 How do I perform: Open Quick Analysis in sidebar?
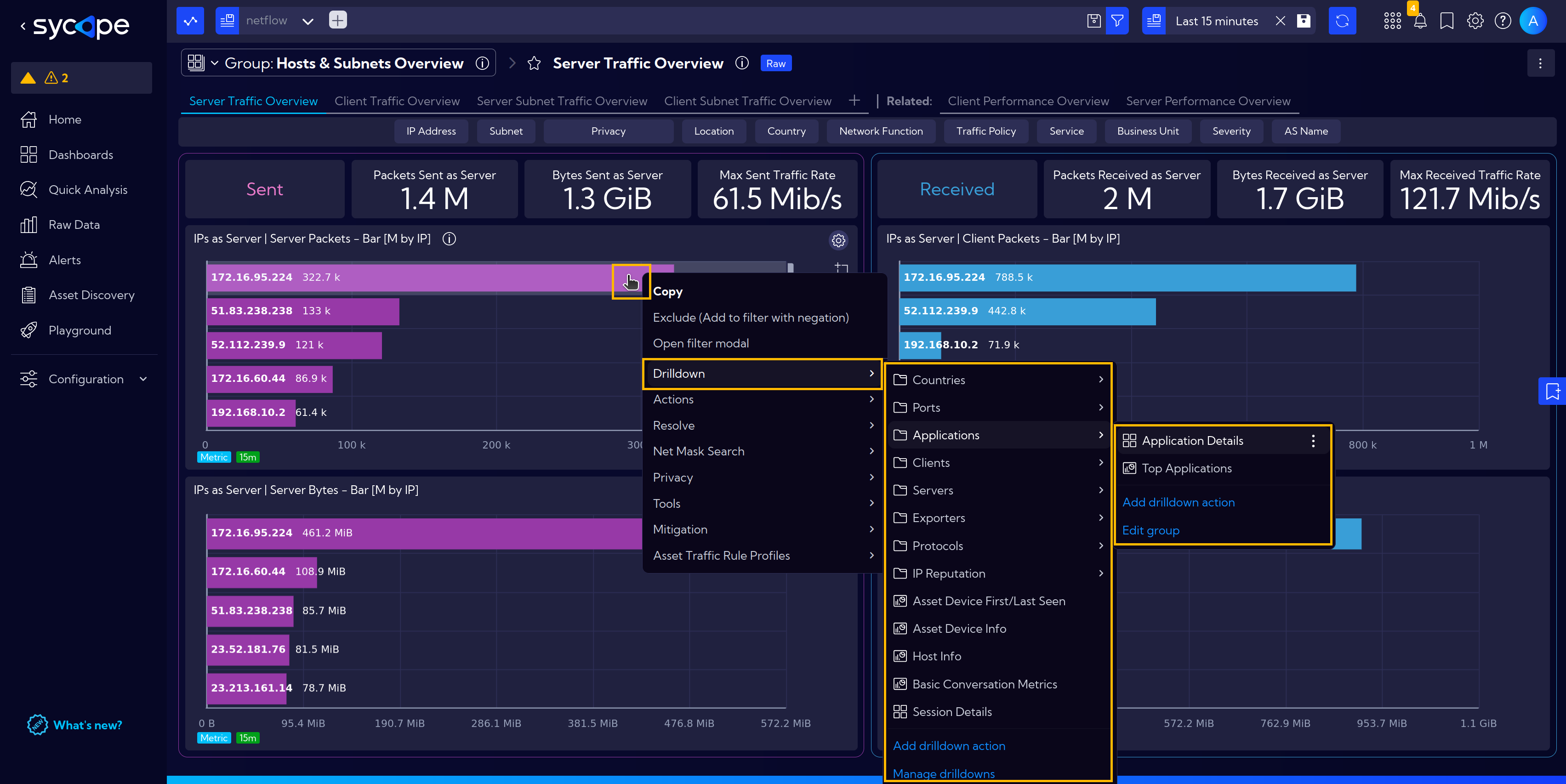pyautogui.click(x=87, y=190)
